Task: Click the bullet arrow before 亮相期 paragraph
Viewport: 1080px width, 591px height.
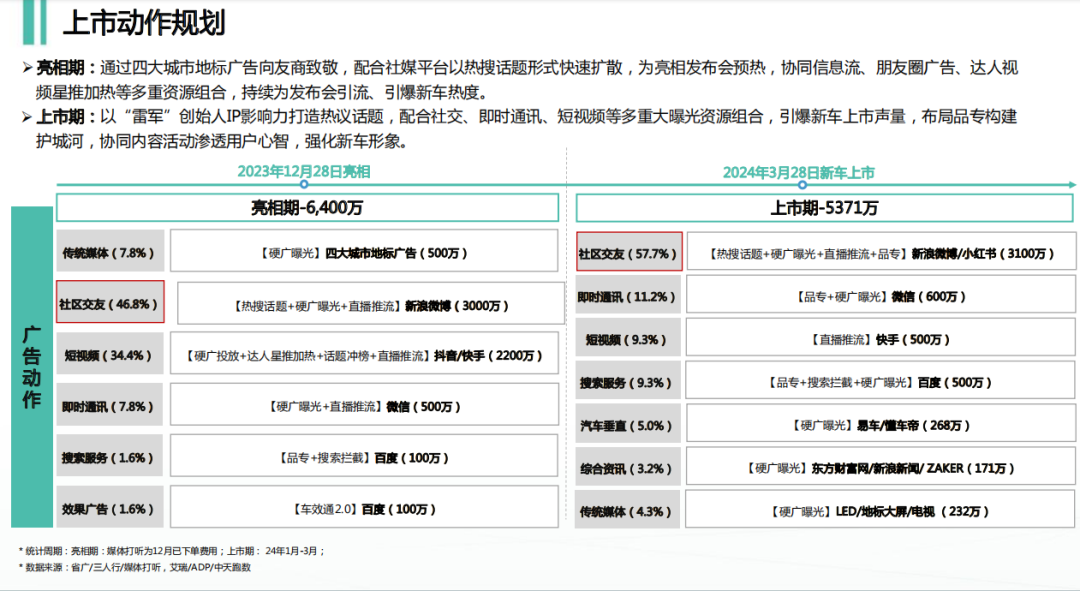Action: coord(28,69)
